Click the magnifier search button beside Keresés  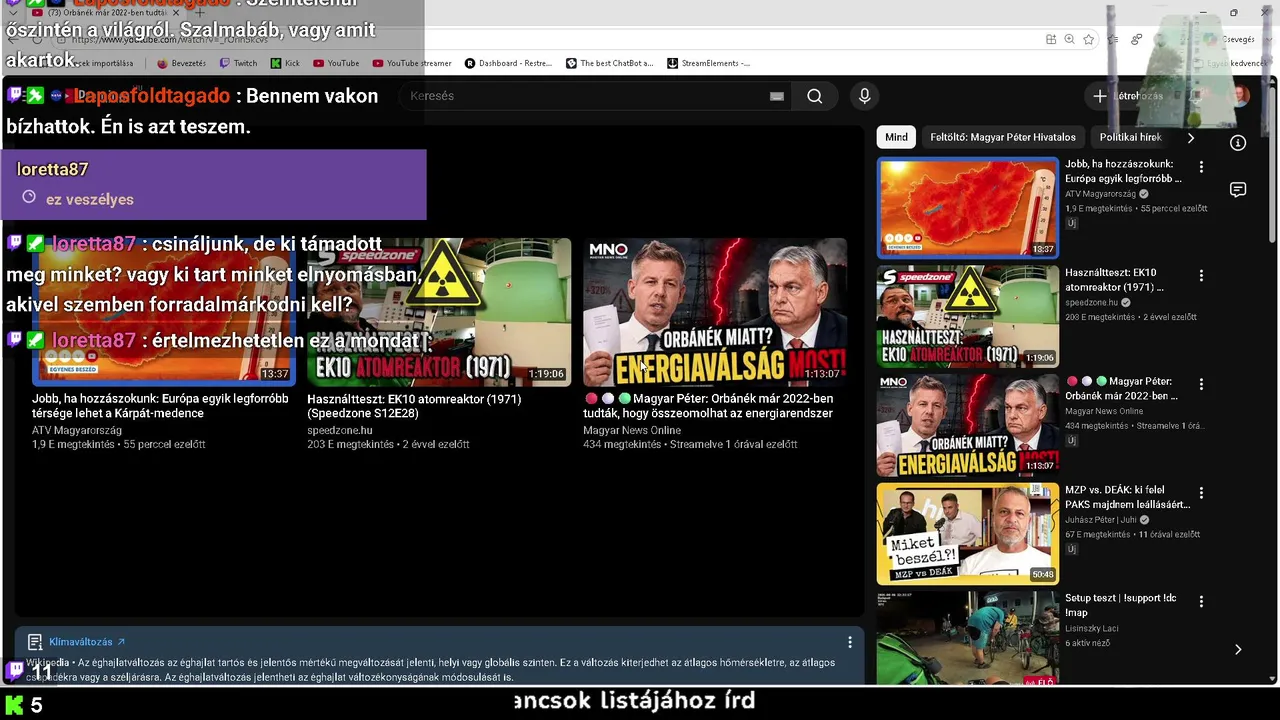coord(815,96)
